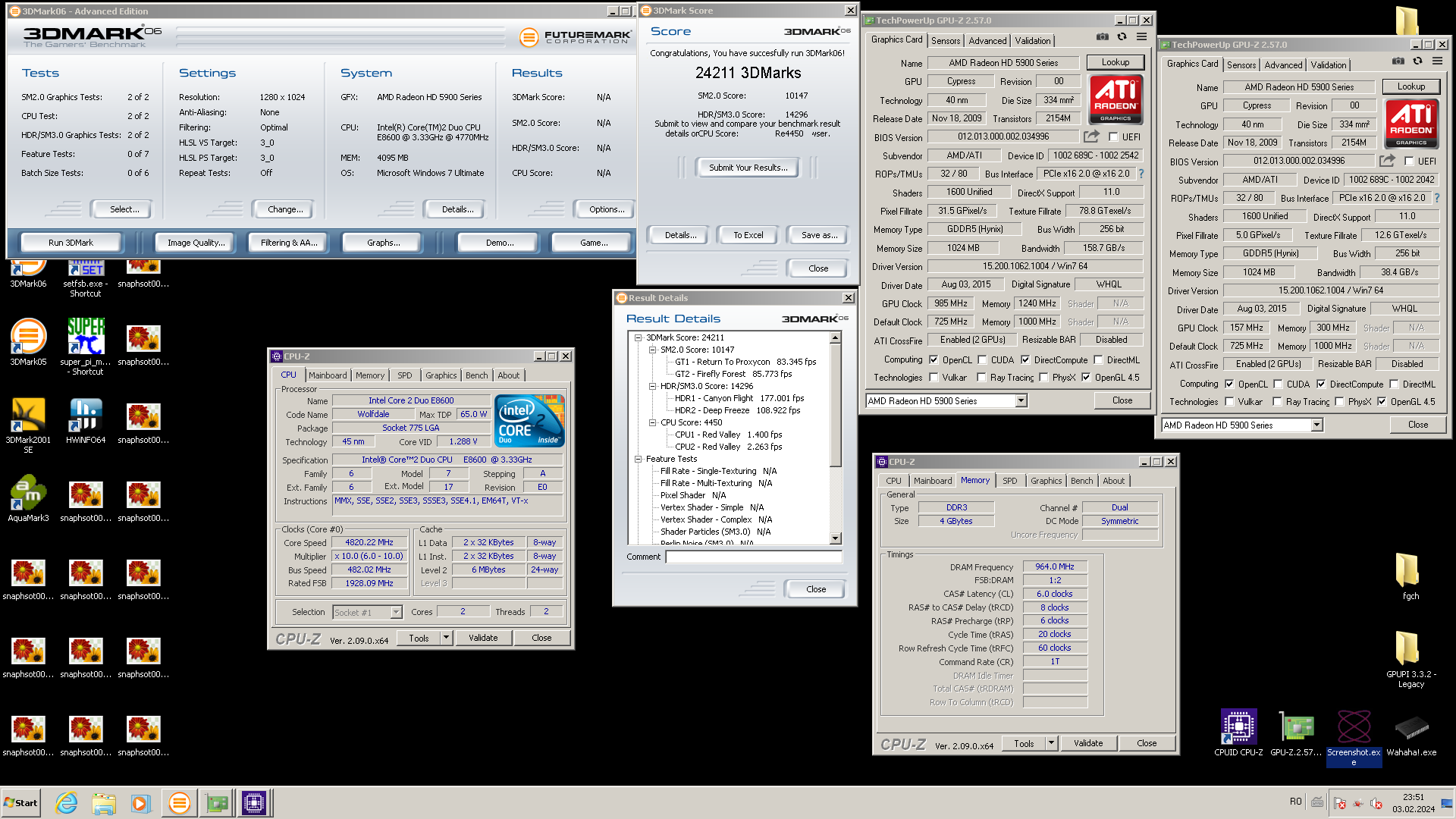Switch to Mainboard tab in CPU-Z CPU window
Image resolution: width=1456 pixels, height=819 pixels.
click(x=328, y=375)
